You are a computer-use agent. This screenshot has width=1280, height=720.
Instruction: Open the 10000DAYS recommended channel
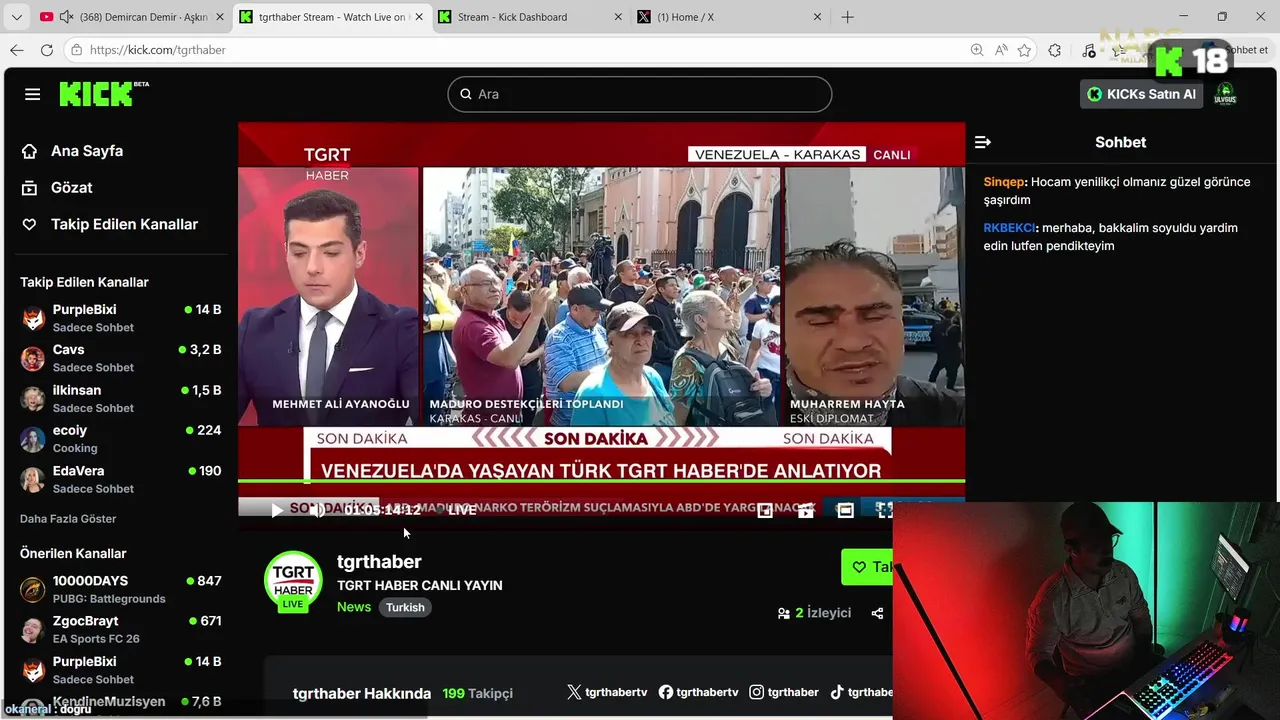tap(120, 589)
